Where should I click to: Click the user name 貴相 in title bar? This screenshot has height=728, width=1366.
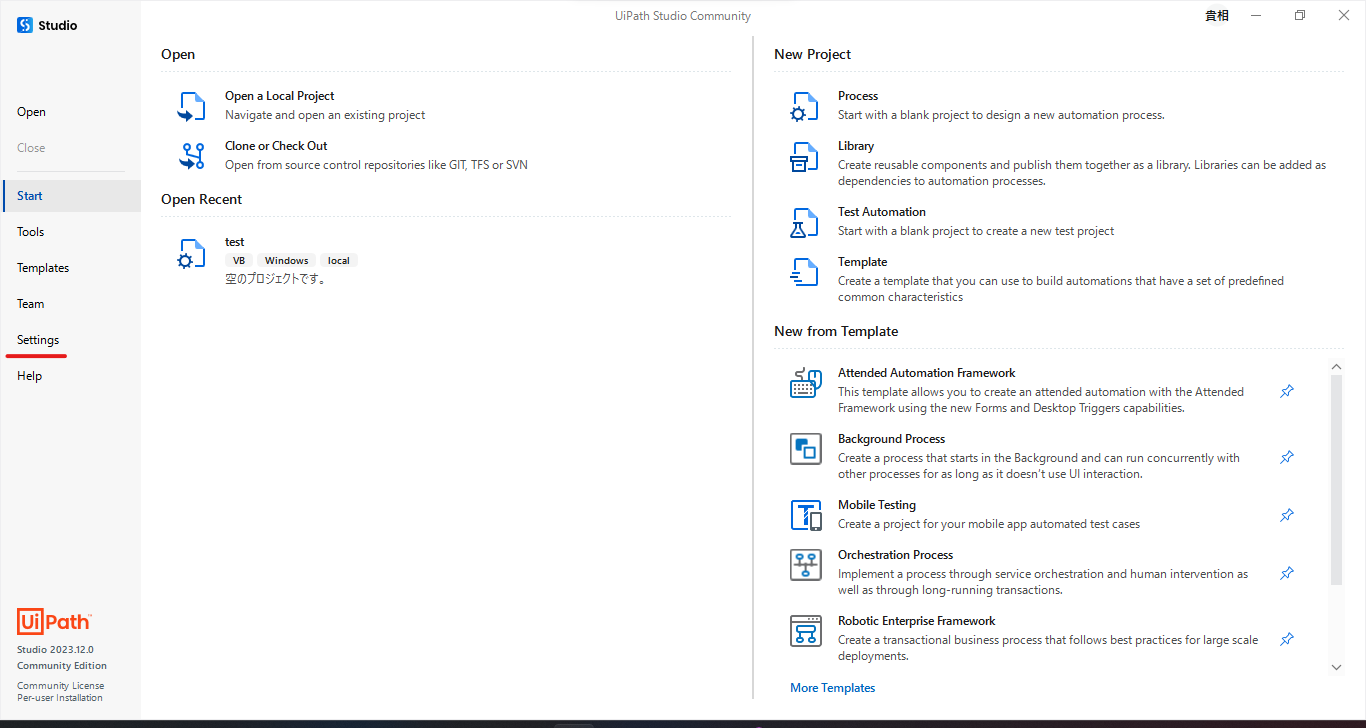click(x=1217, y=16)
